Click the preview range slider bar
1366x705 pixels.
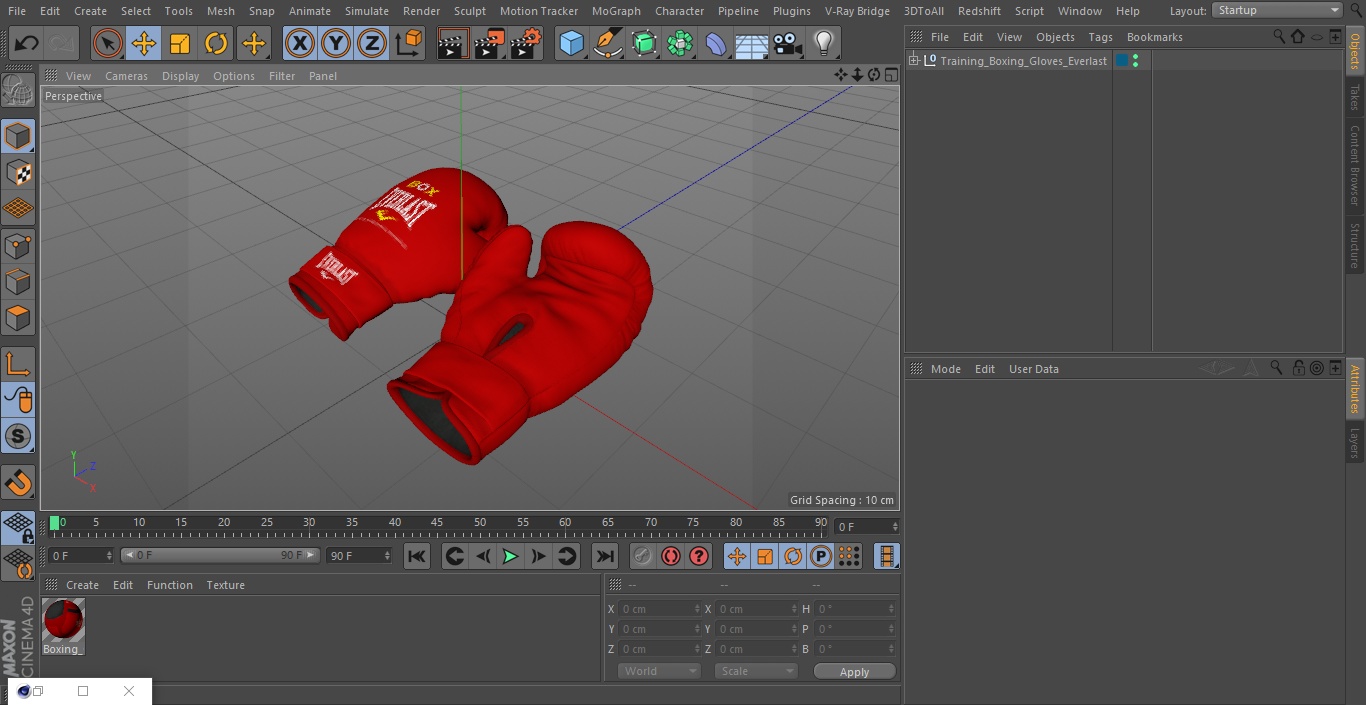tap(220, 555)
